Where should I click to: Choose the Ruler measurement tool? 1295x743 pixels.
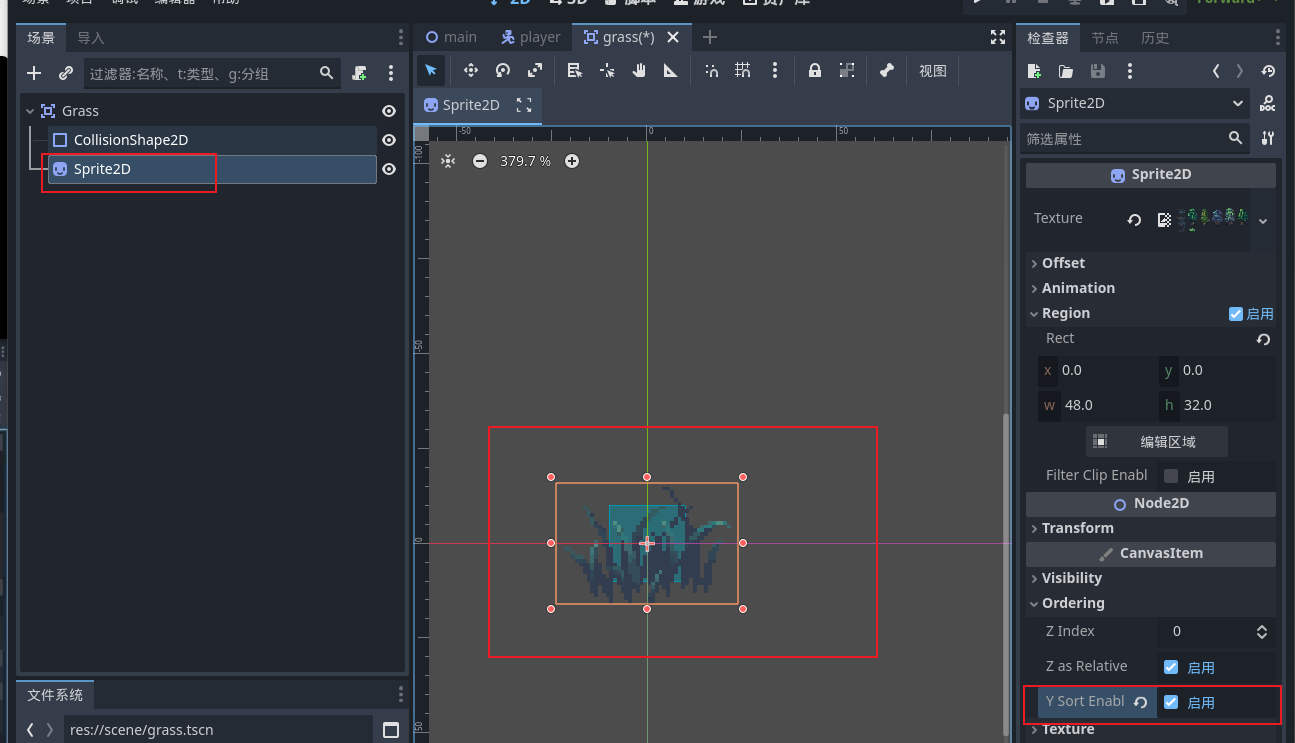[x=671, y=70]
